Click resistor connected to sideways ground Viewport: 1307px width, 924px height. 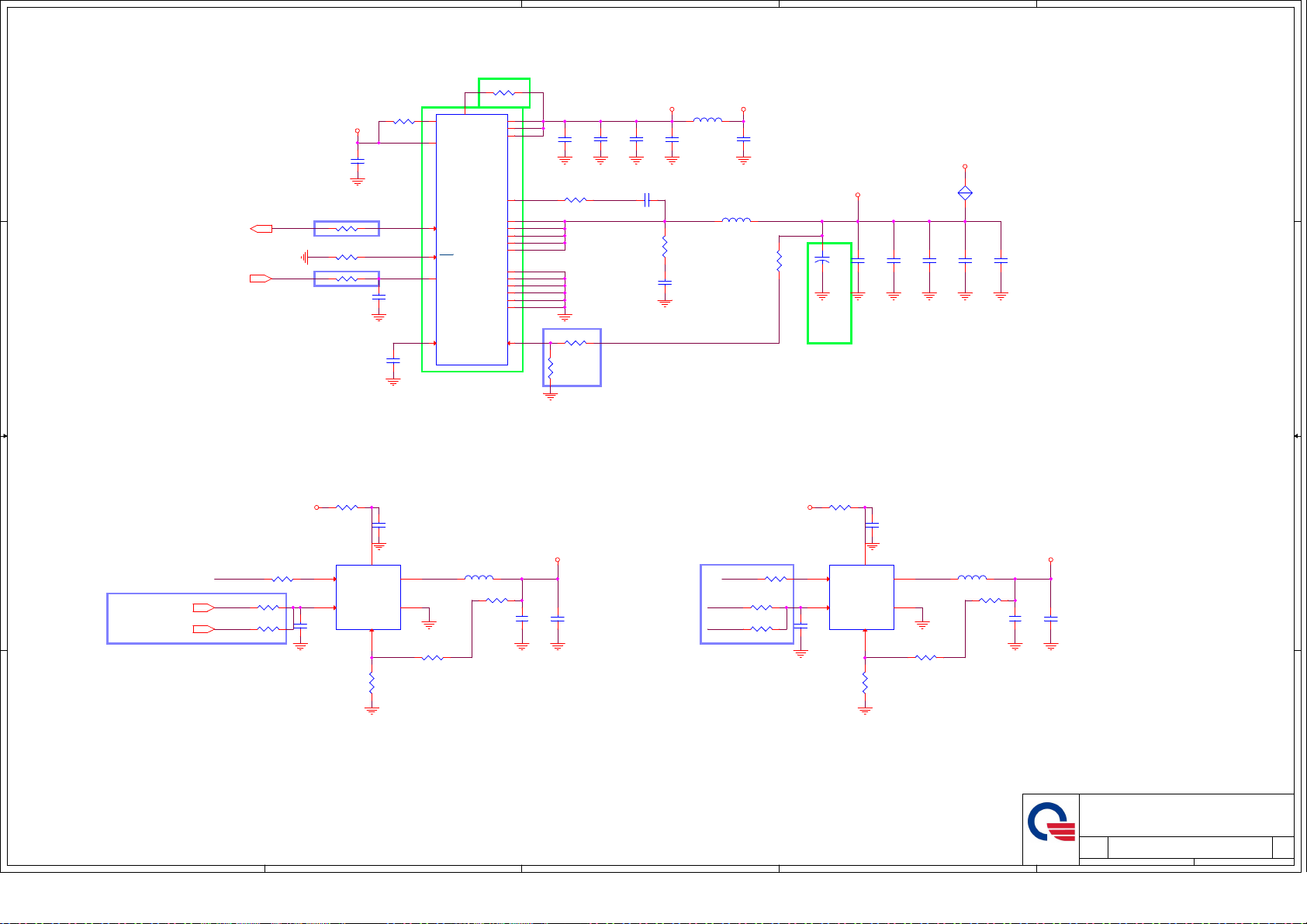[347, 257]
